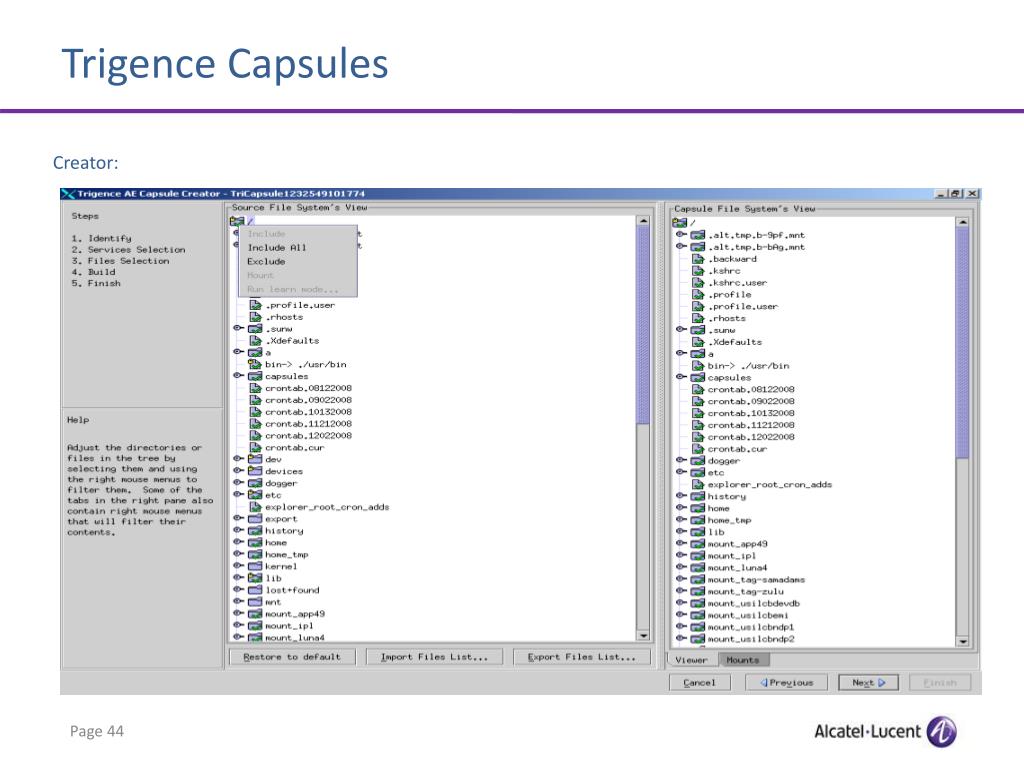Click the dev folder icon in Source view
The image size is (1024, 768).
coord(255,459)
